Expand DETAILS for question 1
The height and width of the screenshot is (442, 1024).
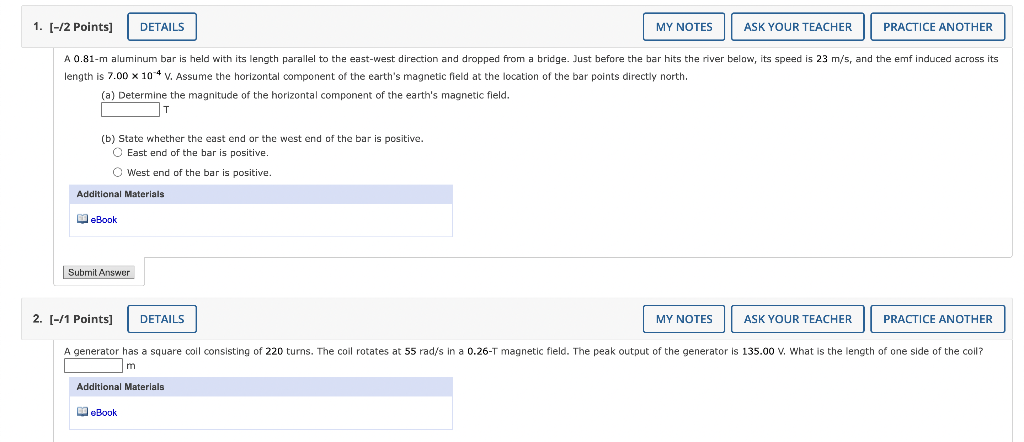tap(162, 27)
